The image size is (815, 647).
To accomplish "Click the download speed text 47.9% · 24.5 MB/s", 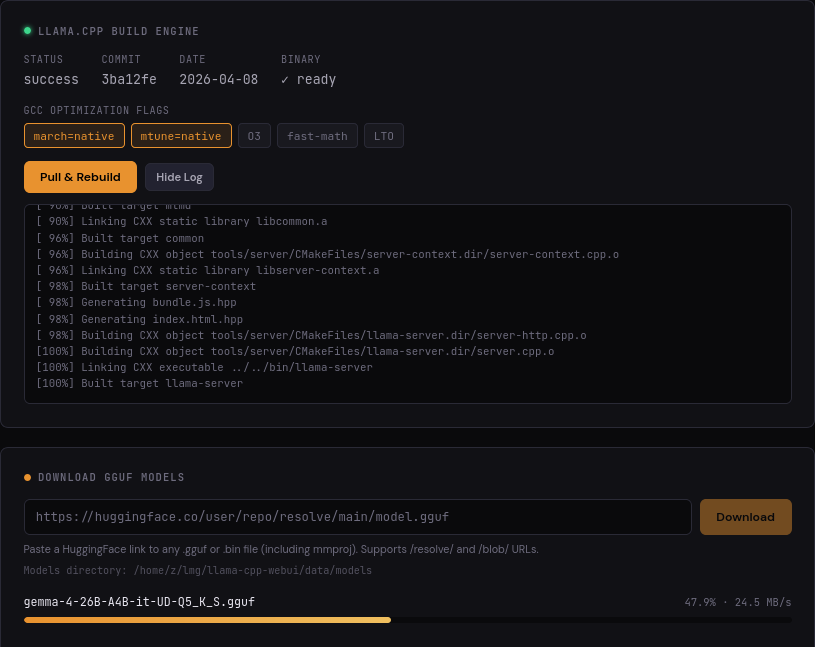I will (x=738, y=602).
